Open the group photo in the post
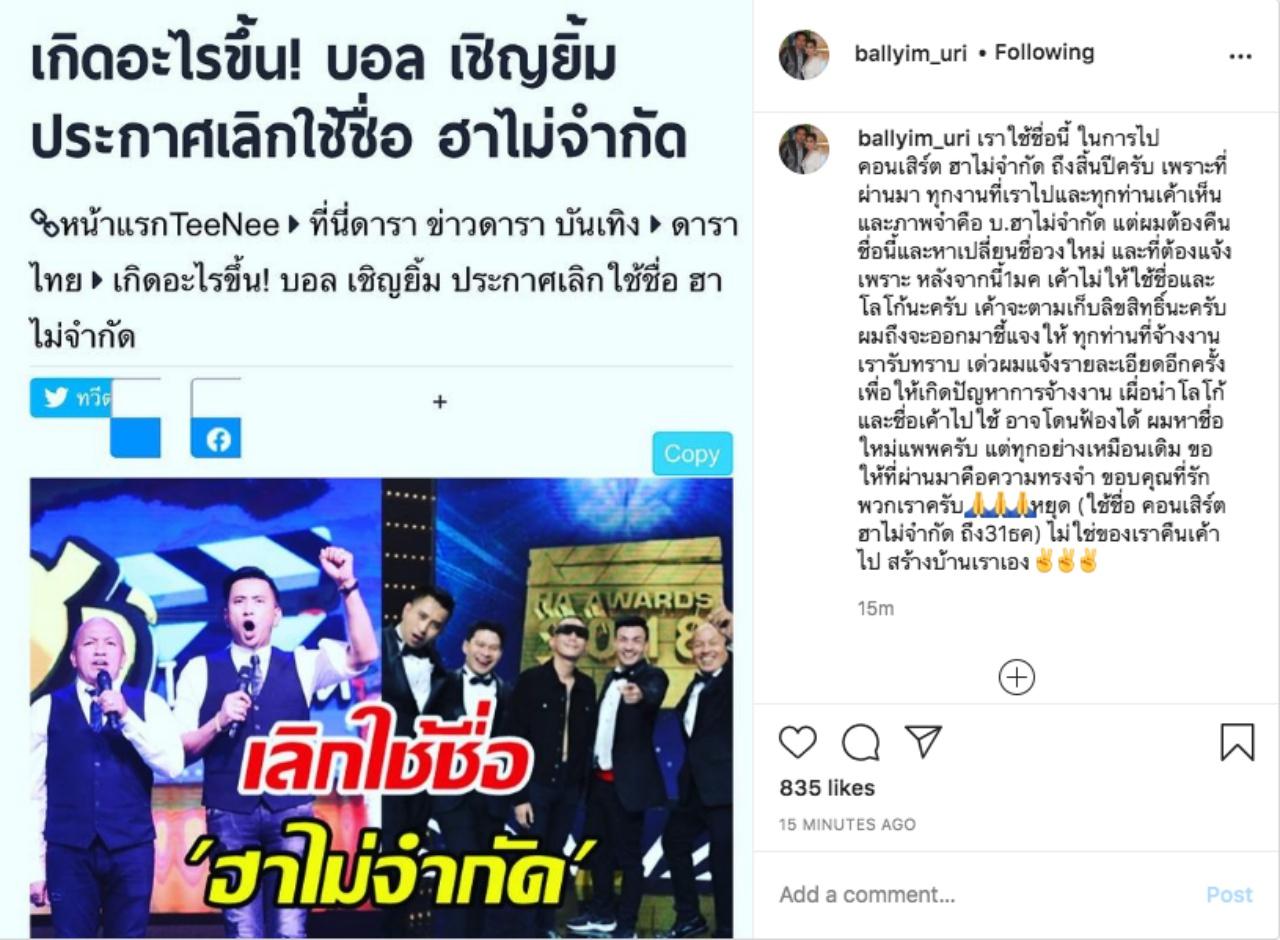This screenshot has height=940, width=1280. pyautogui.click(x=381, y=707)
